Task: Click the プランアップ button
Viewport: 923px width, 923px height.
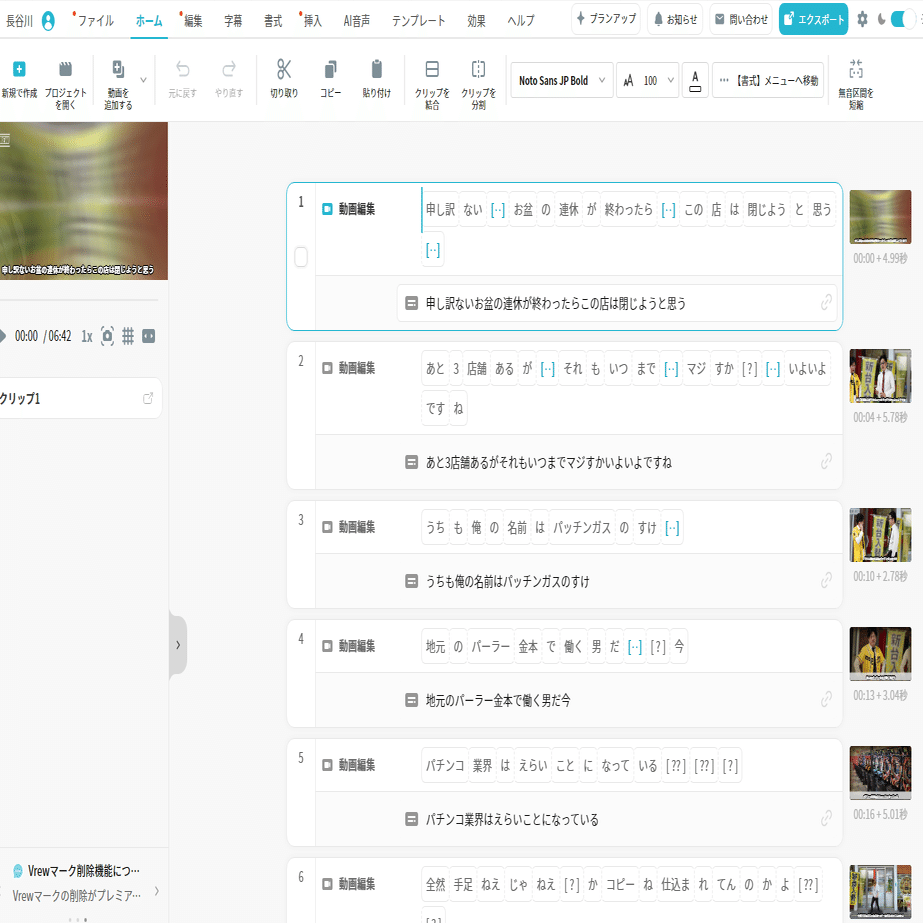Action: click(606, 19)
